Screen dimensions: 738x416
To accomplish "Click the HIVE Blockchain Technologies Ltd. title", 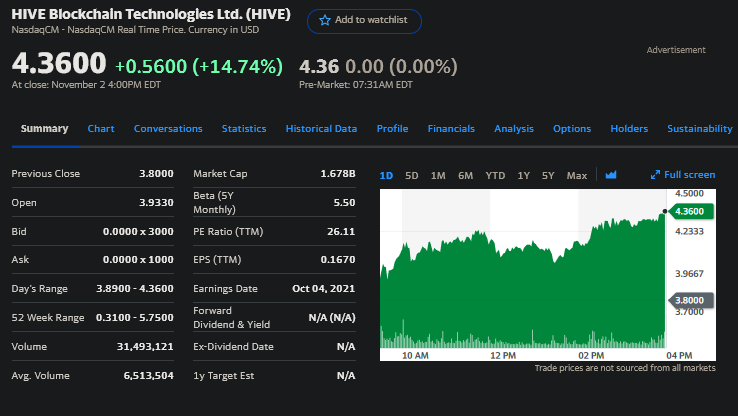I will tap(151, 14).
